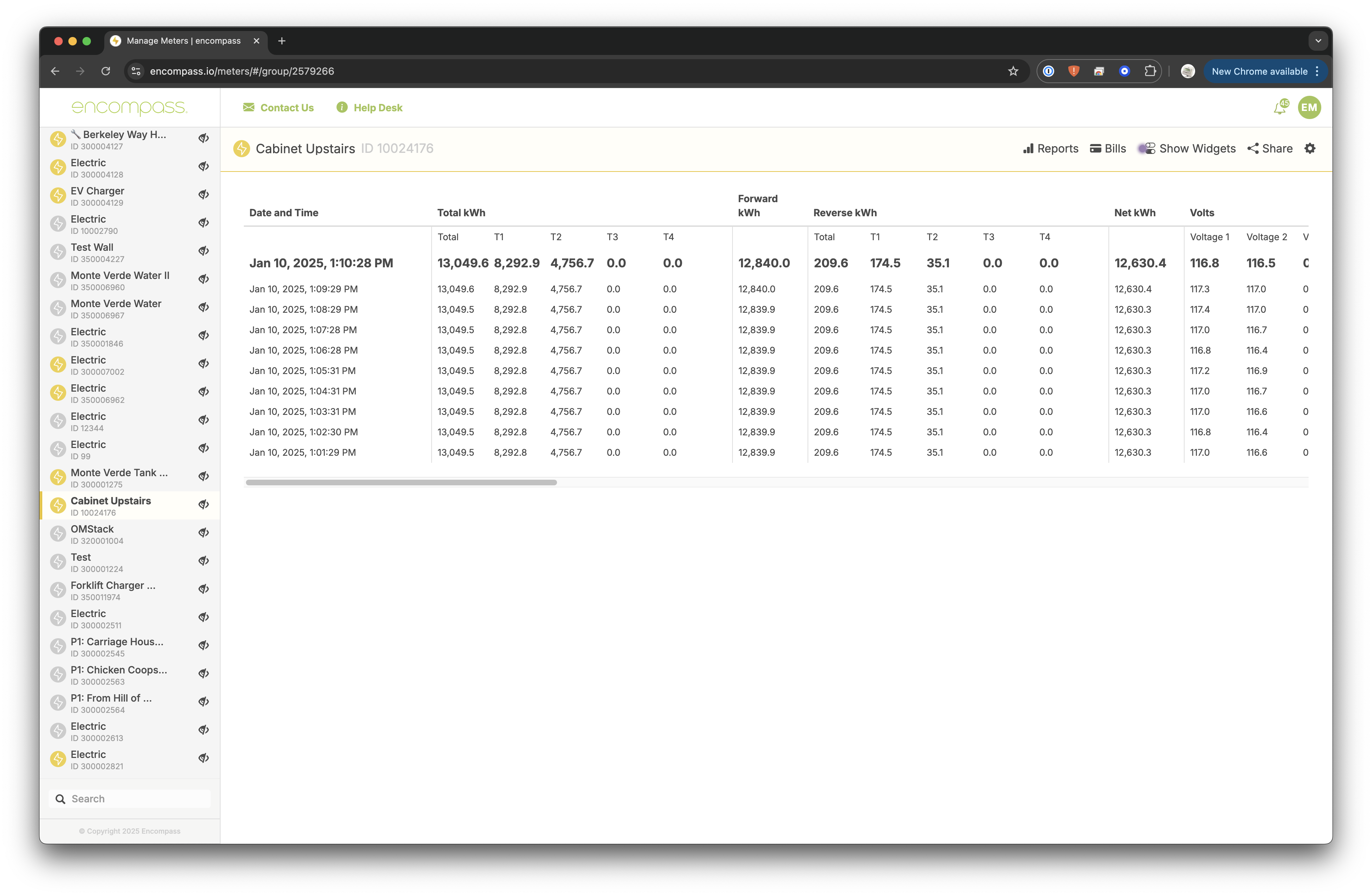The image size is (1372, 896).
Task: Bookmark this page with star icon
Action: tap(1013, 71)
